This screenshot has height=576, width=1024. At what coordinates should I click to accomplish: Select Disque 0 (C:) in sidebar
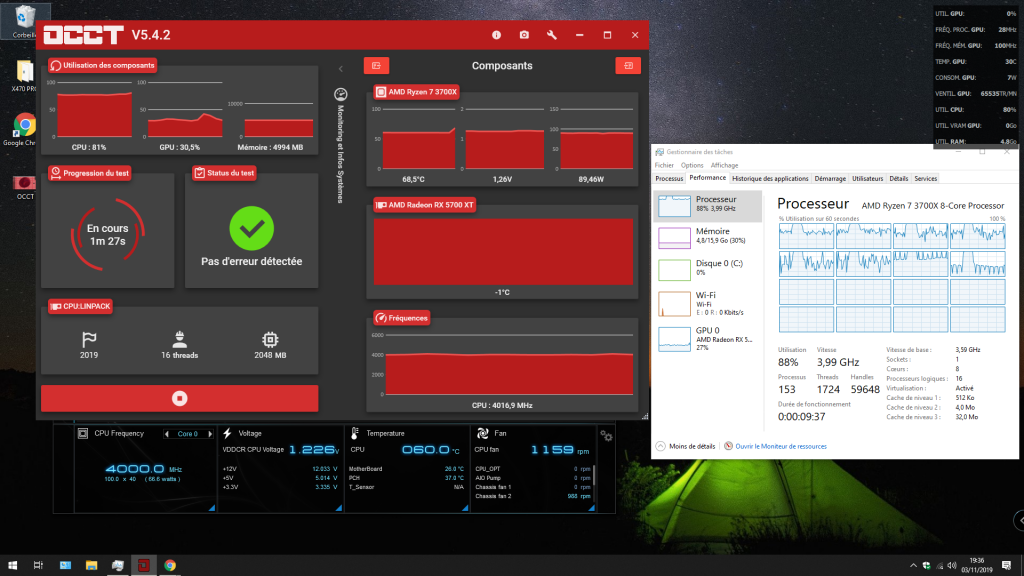[x=708, y=269]
